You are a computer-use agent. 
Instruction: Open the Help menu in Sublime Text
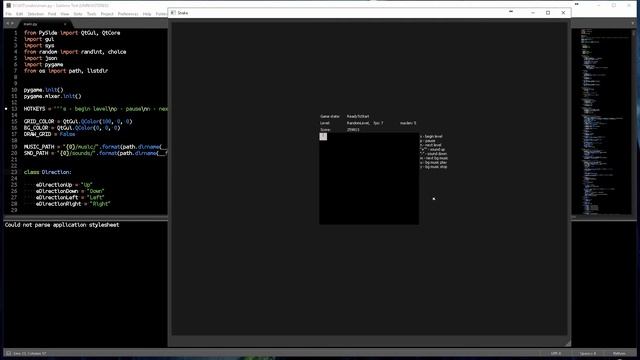coord(147,14)
